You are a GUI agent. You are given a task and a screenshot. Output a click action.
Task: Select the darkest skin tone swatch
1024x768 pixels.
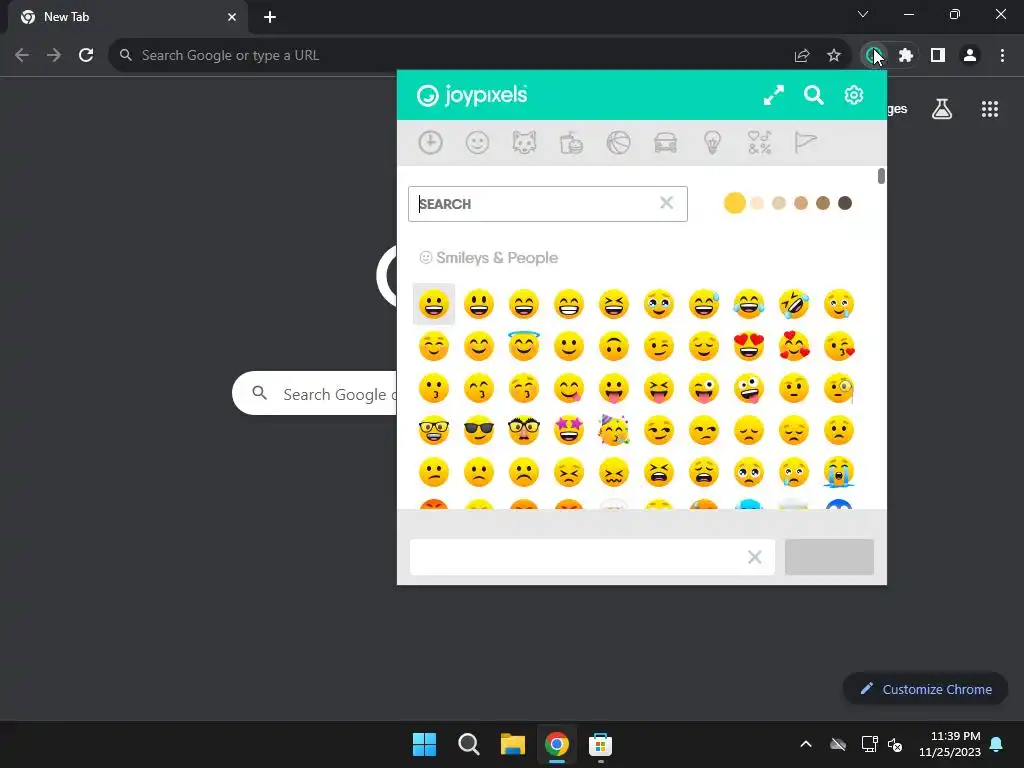tap(845, 203)
